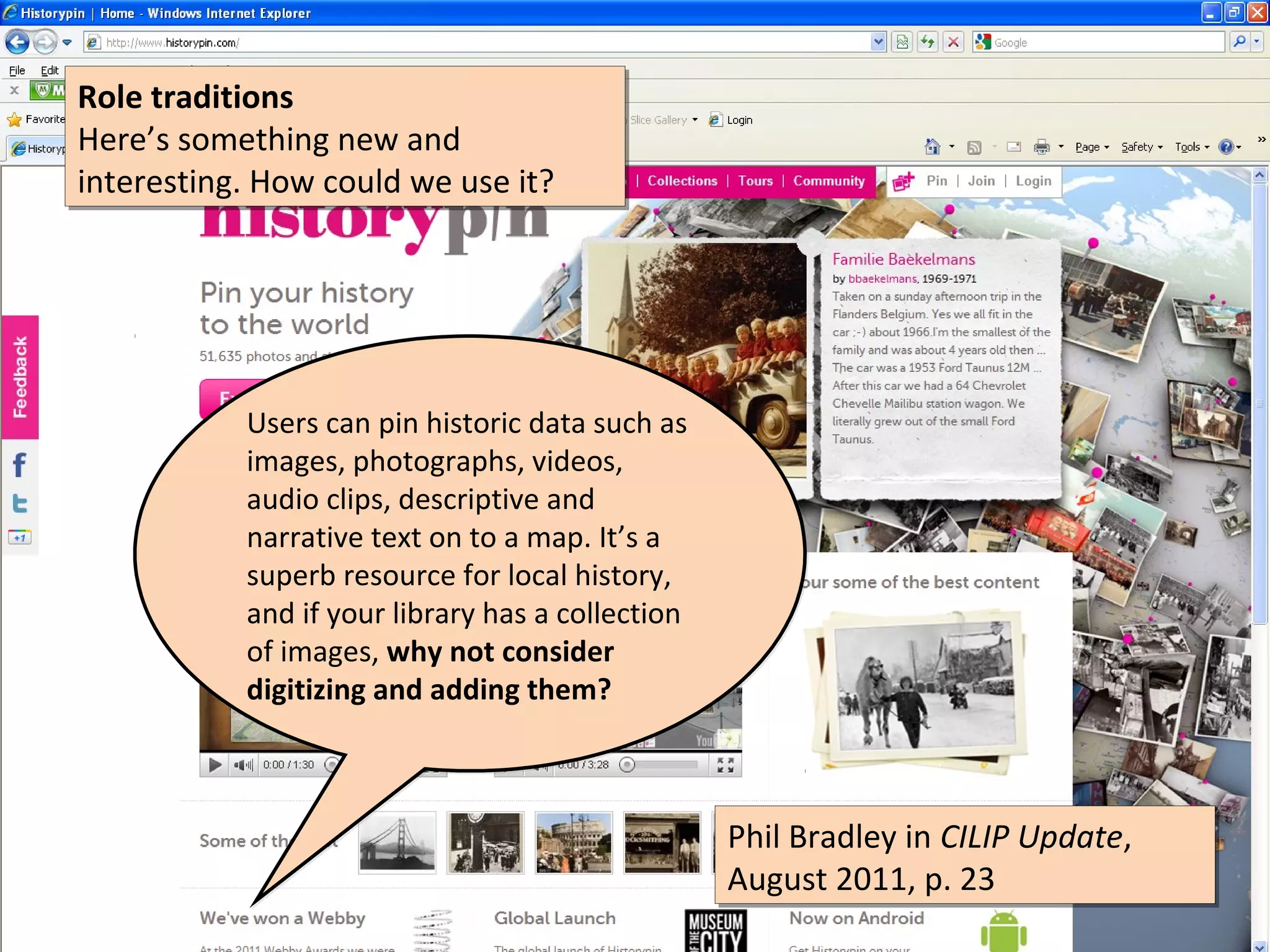
Task: Click the Twitter share icon
Action: click(20, 503)
